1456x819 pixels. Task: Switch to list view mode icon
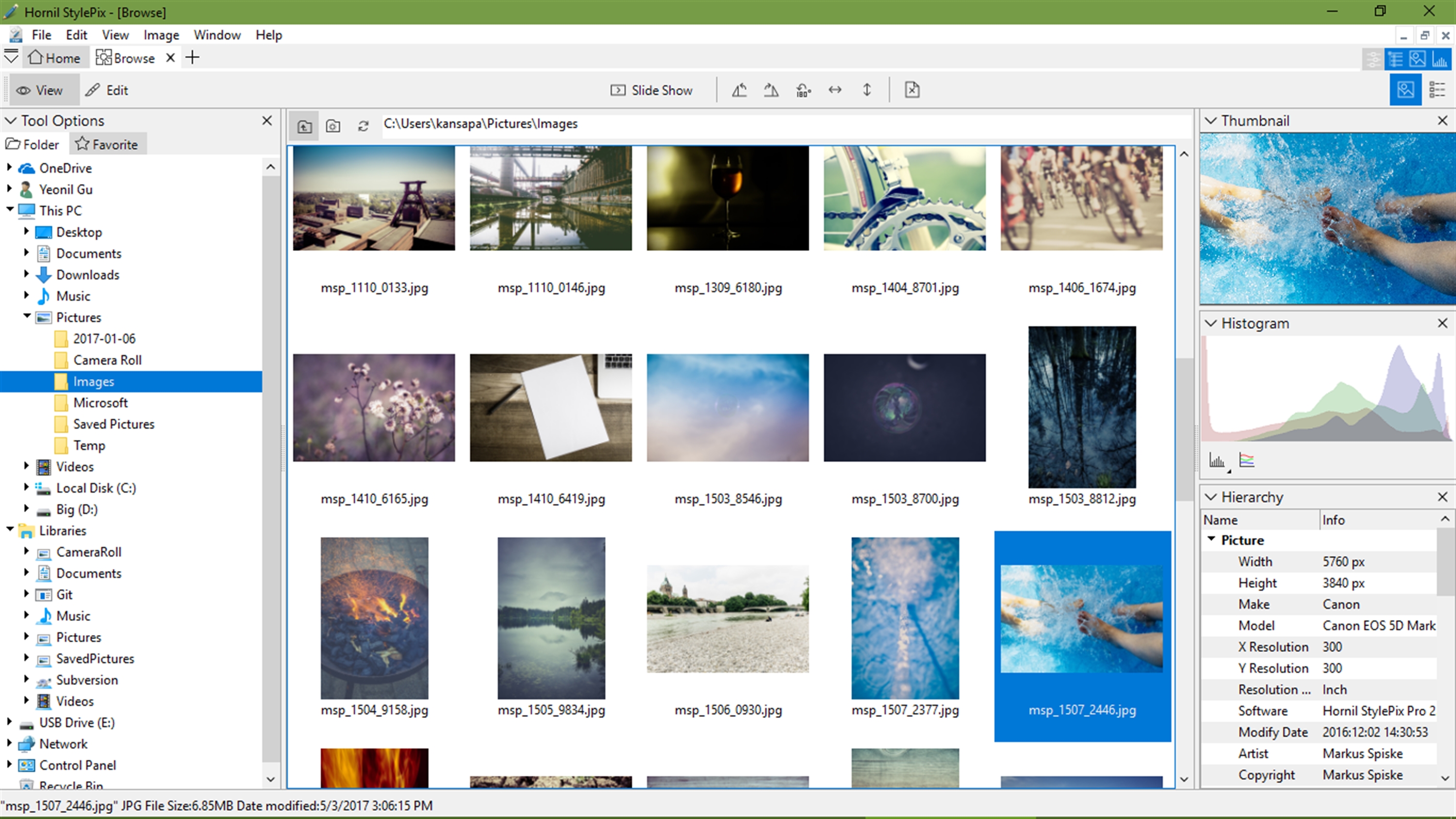click(x=1437, y=90)
